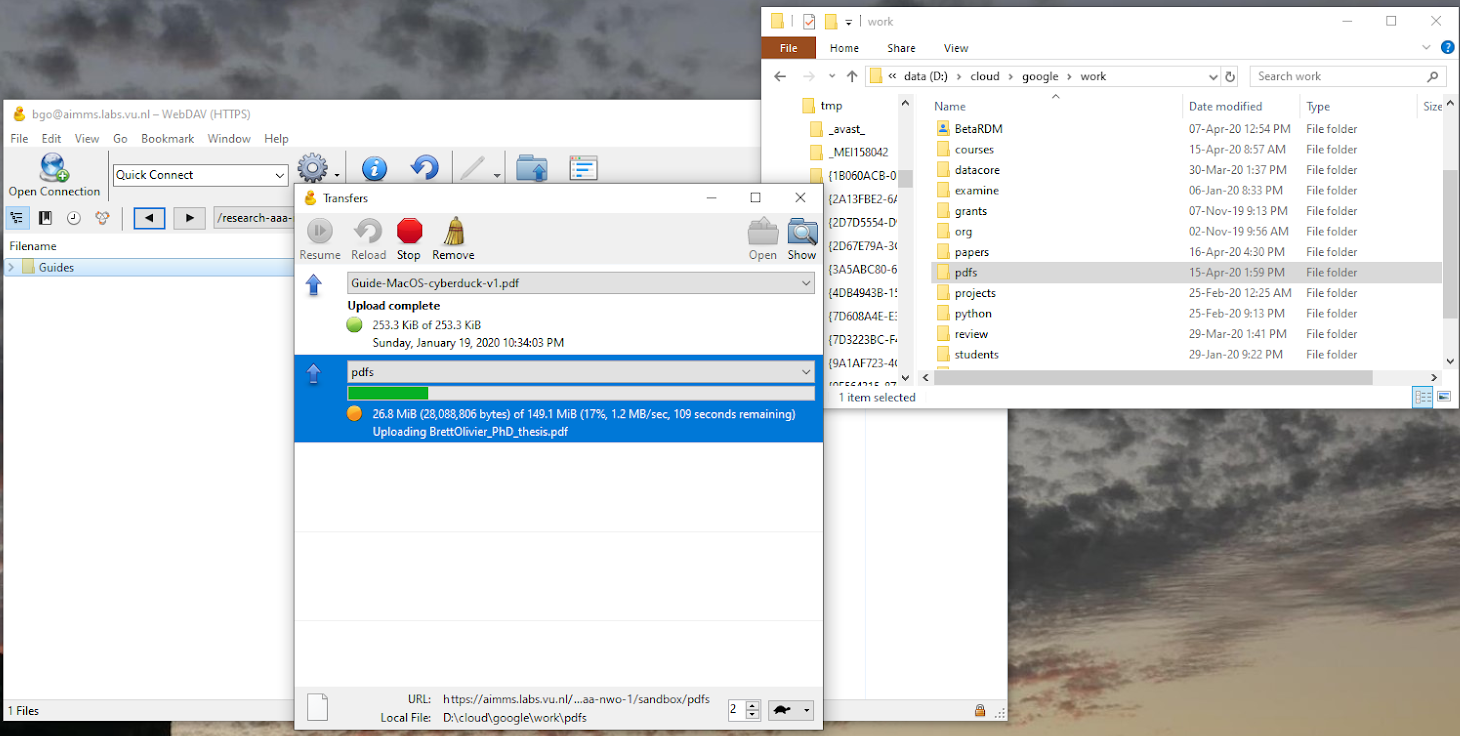Click the Search work input field
Viewport: 1460px width, 736px height.
click(1340, 76)
